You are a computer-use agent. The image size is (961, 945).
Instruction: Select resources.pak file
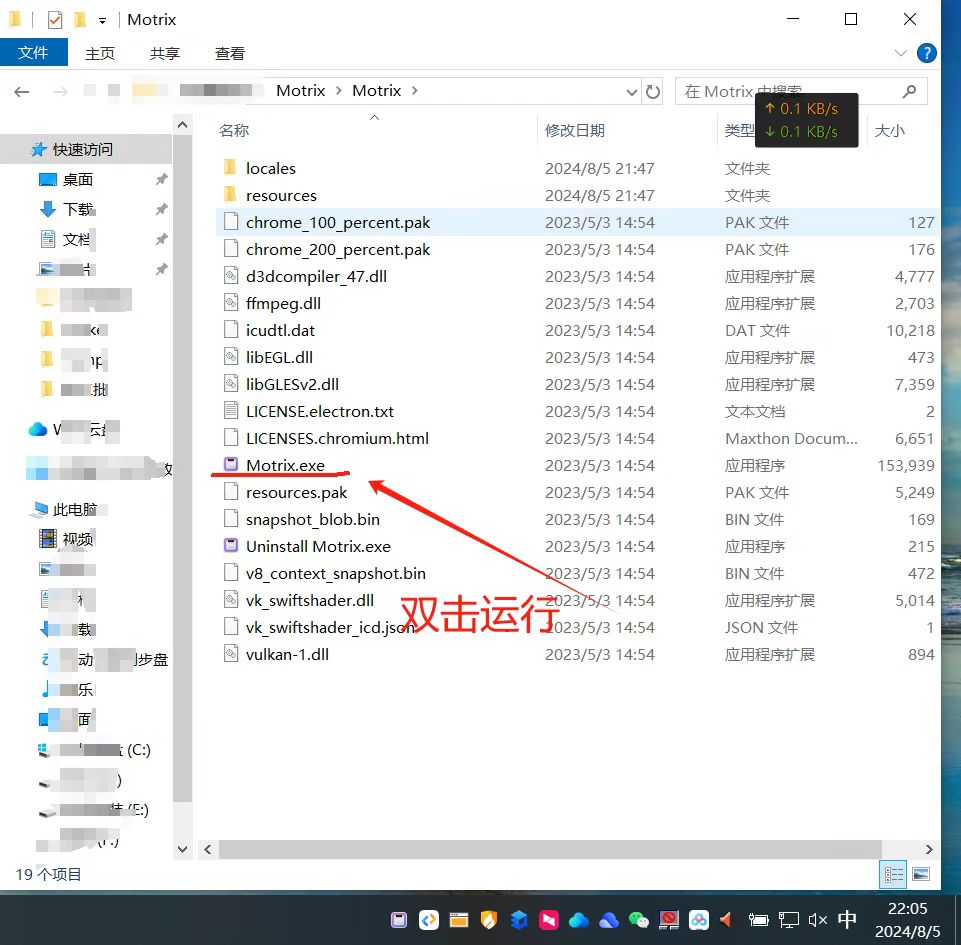coord(297,492)
